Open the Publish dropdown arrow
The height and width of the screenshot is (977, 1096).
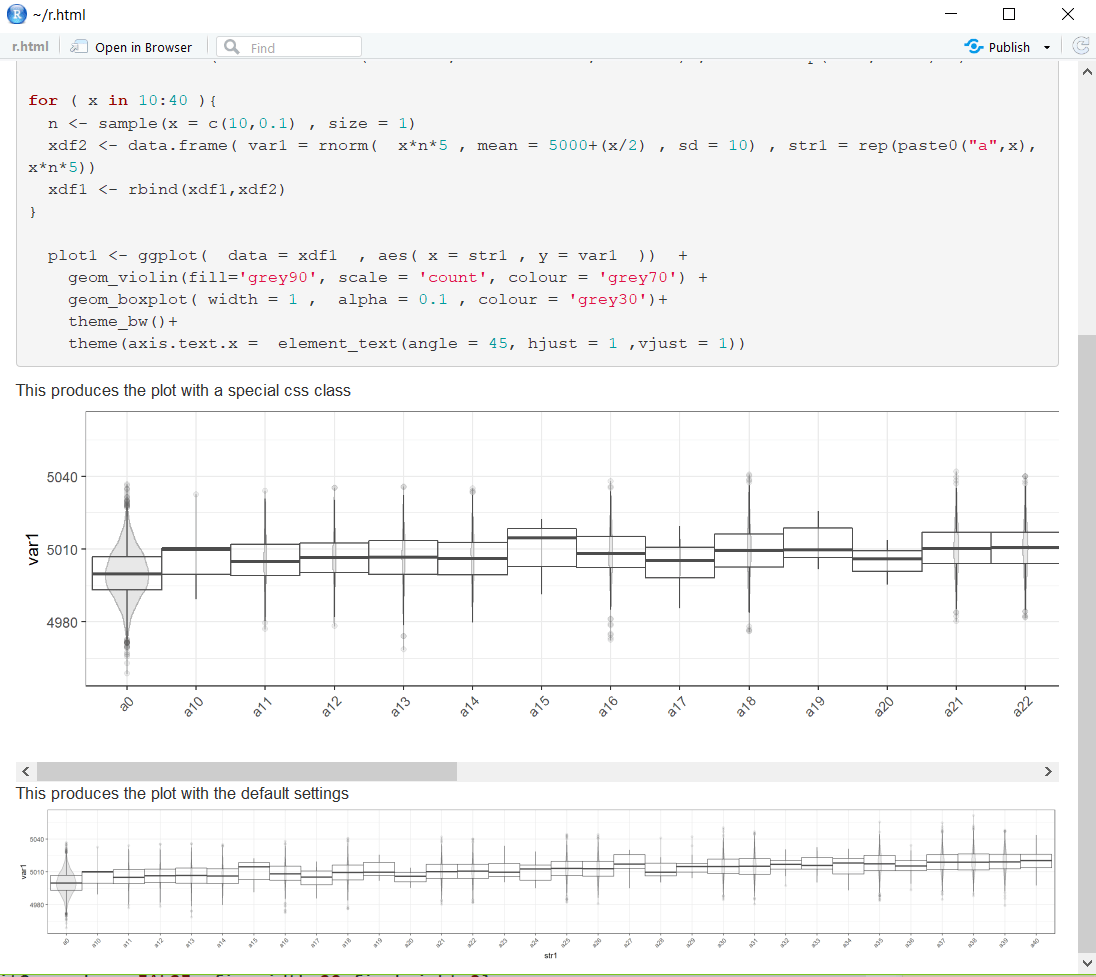pyautogui.click(x=1045, y=46)
